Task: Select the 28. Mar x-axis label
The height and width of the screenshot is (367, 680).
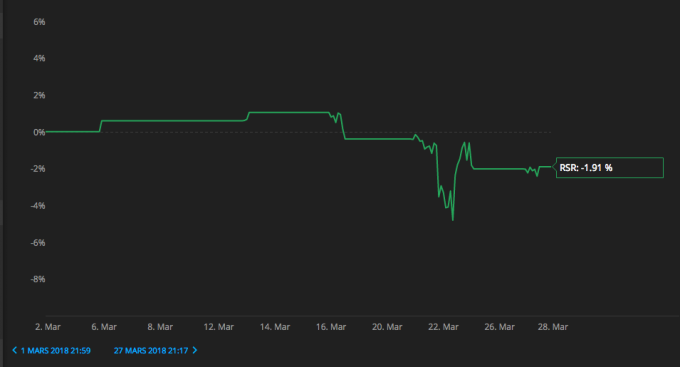Action: (x=553, y=327)
